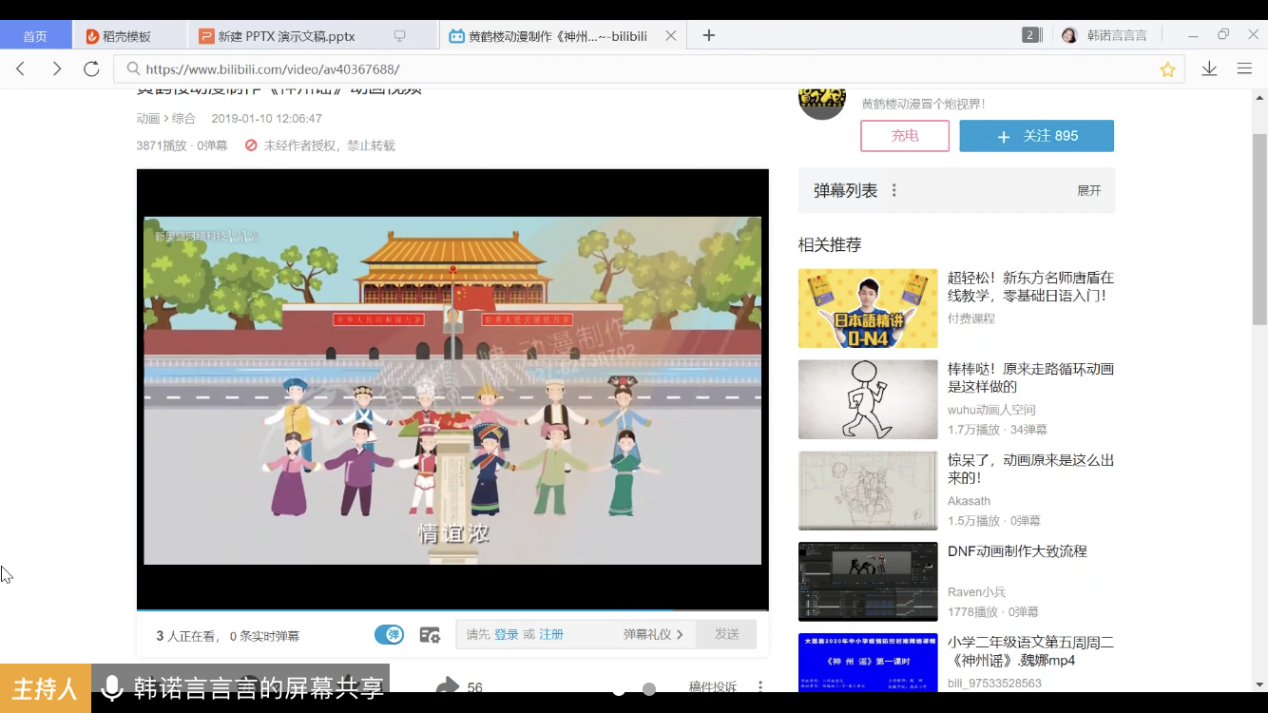Click the 3 人正在看 viewer count
The image size is (1268, 713).
click(x=184, y=636)
